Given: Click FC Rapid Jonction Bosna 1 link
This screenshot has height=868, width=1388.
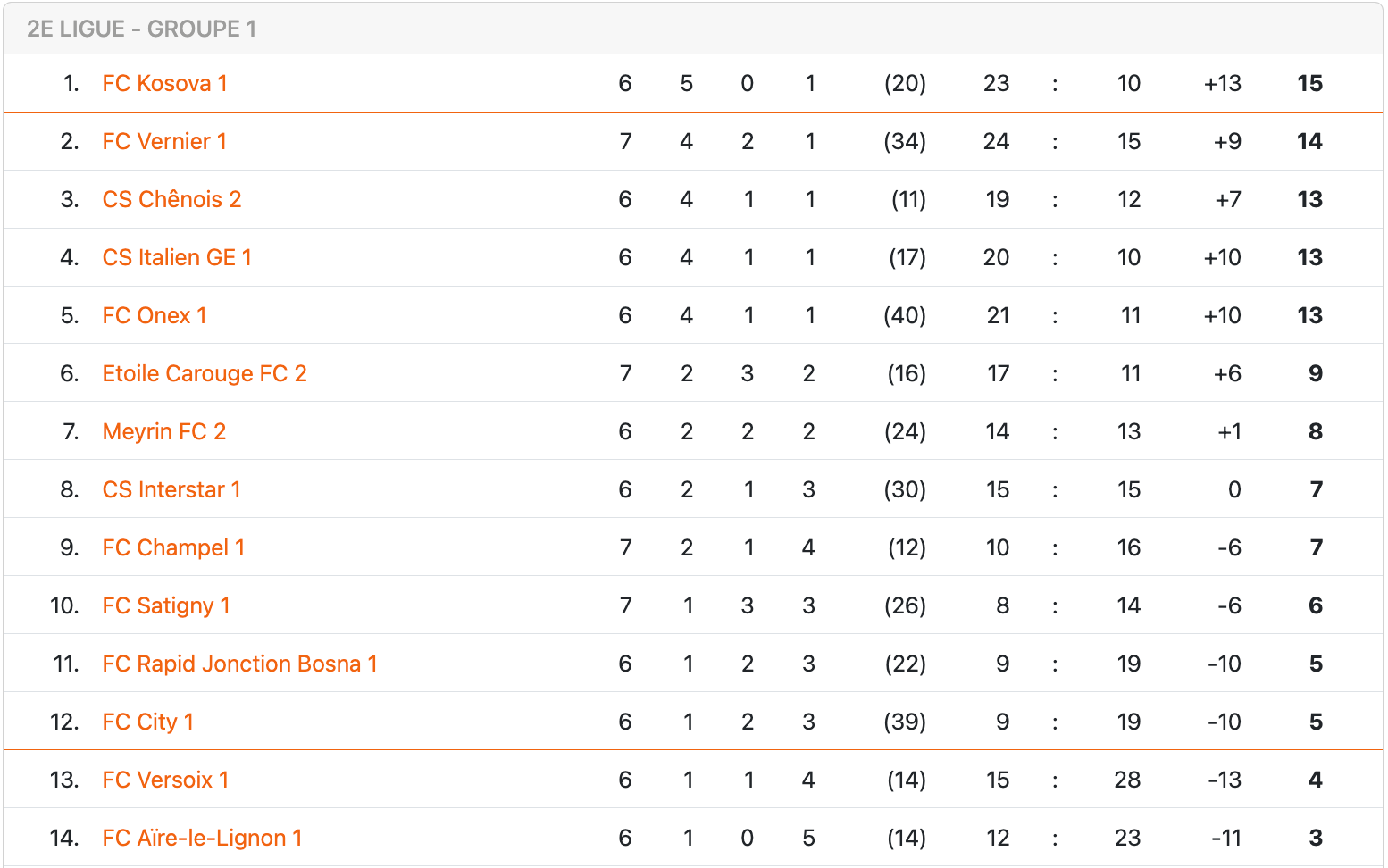Looking at the screenshot, I should click(239, 664).
